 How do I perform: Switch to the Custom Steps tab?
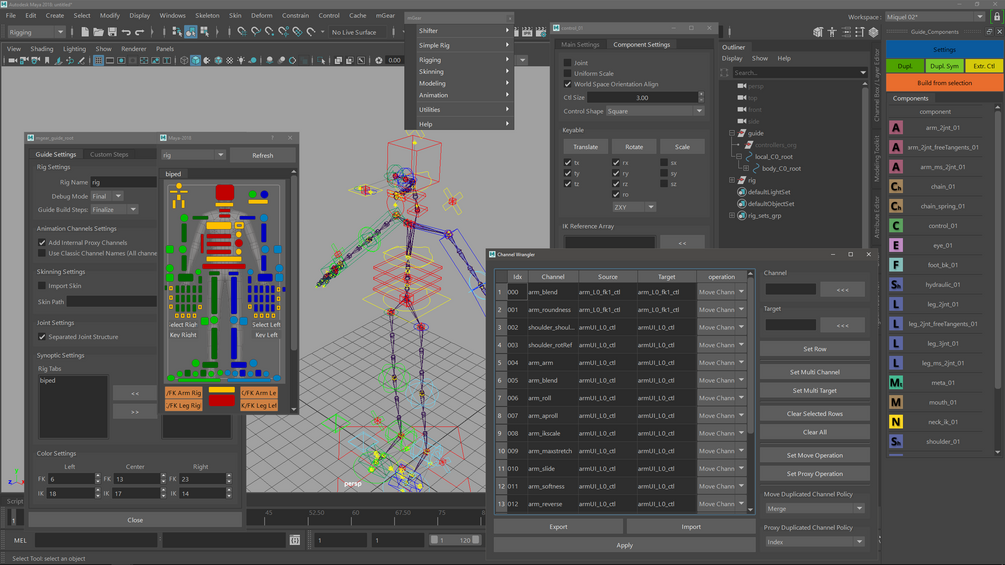109,154
